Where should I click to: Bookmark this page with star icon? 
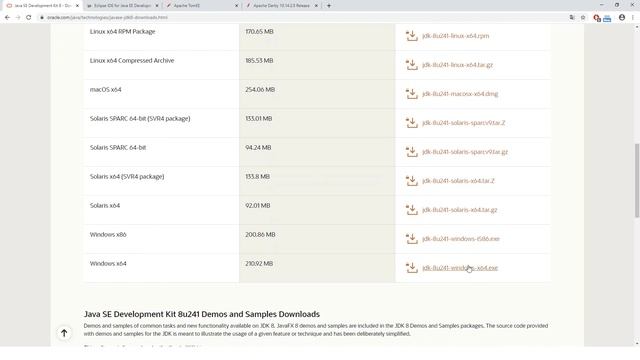click(583, 18)
